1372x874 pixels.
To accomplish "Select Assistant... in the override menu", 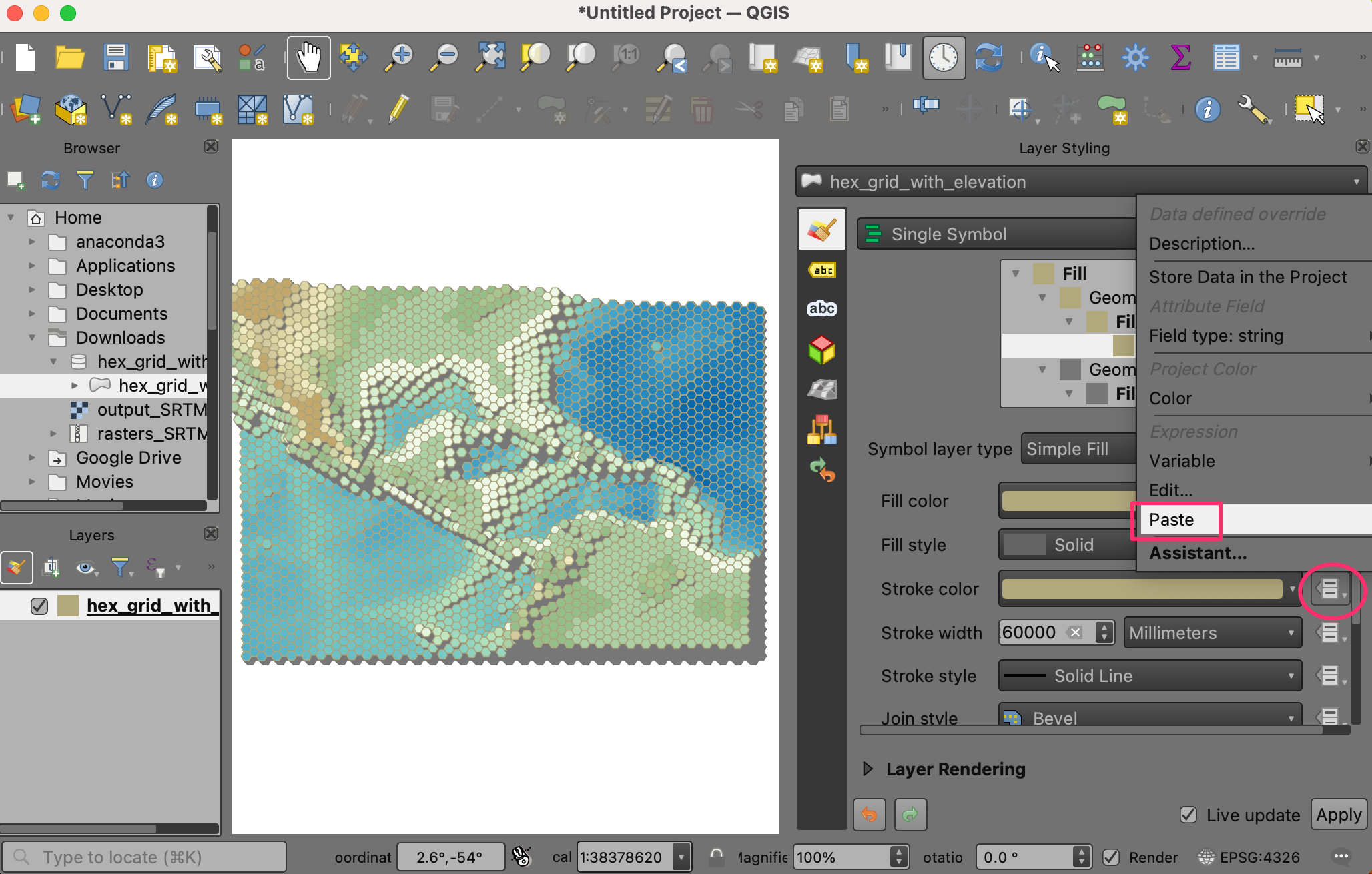I will (1198, 553).
